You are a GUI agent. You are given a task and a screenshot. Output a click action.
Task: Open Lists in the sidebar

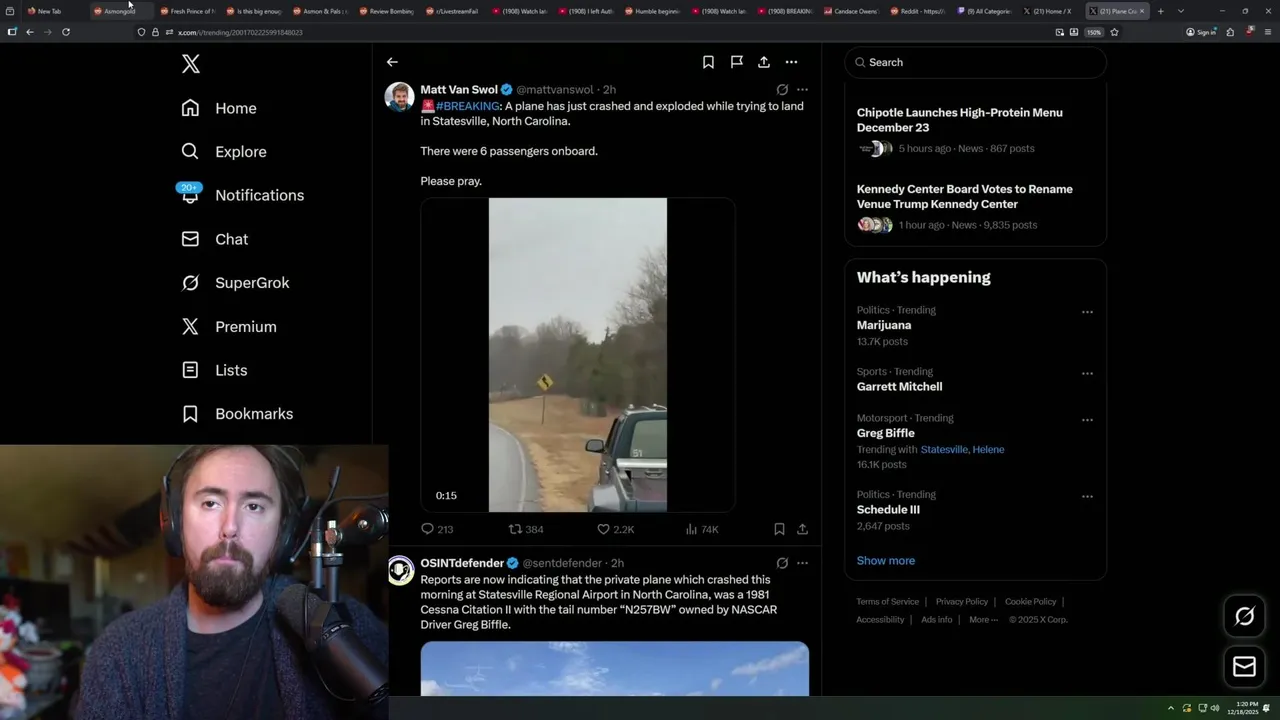[x=214, y=370]
